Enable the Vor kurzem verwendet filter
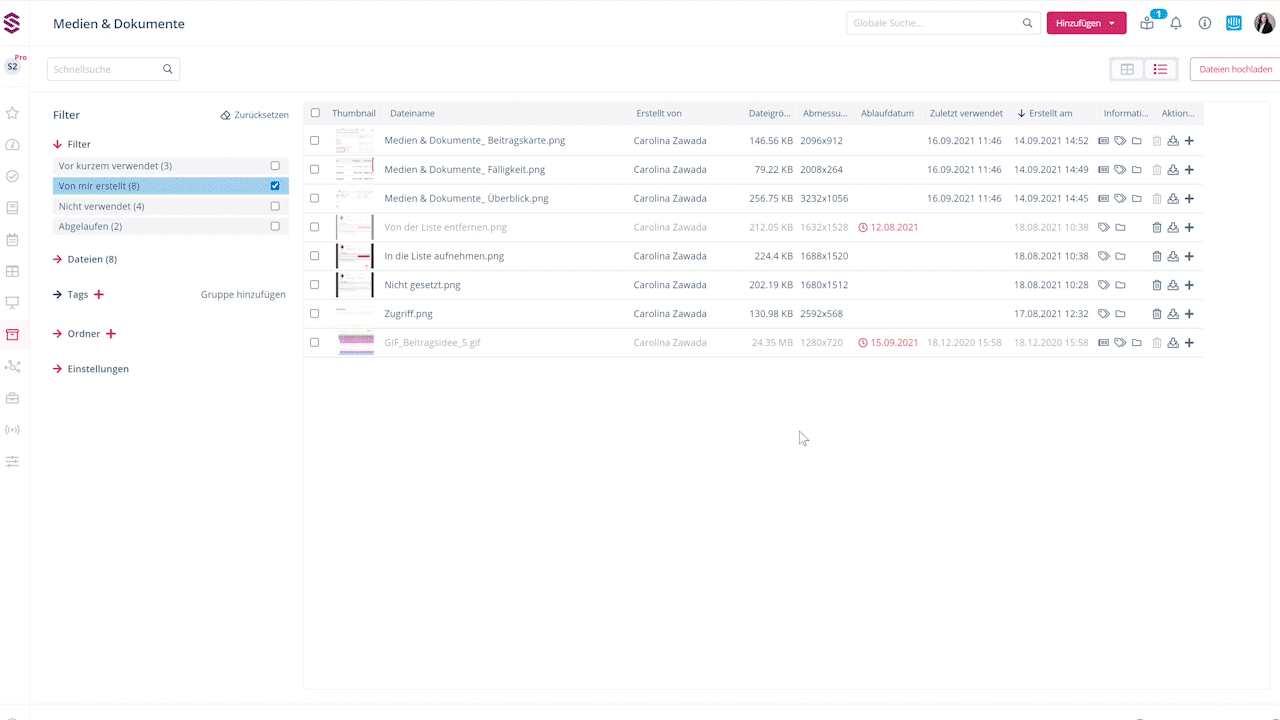Image resolution: width=1280 pixels, height=720 pixels. click(275, 166)
